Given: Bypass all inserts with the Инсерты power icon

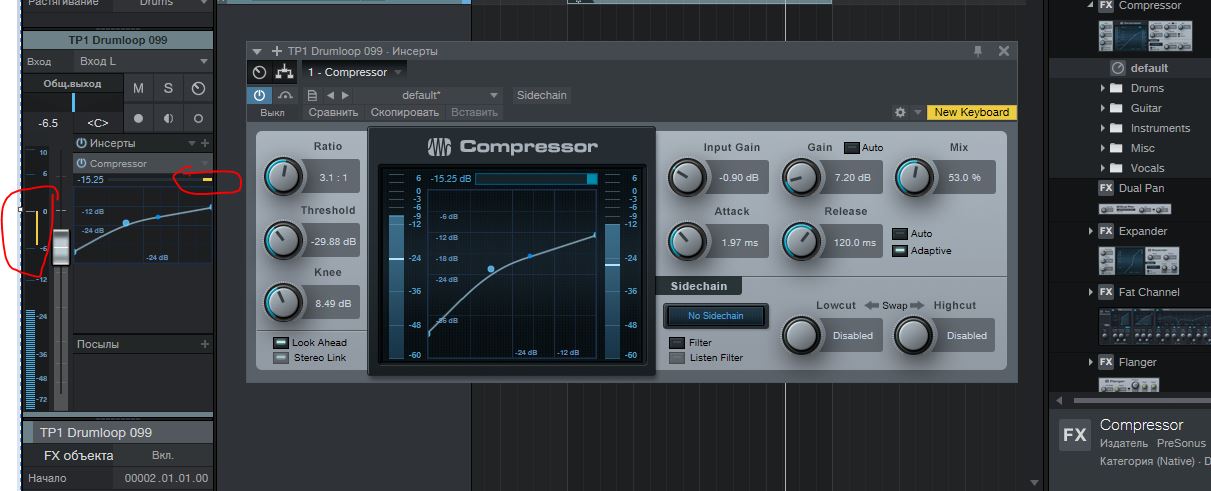Looking at the screenshot, I should [81, 143].
